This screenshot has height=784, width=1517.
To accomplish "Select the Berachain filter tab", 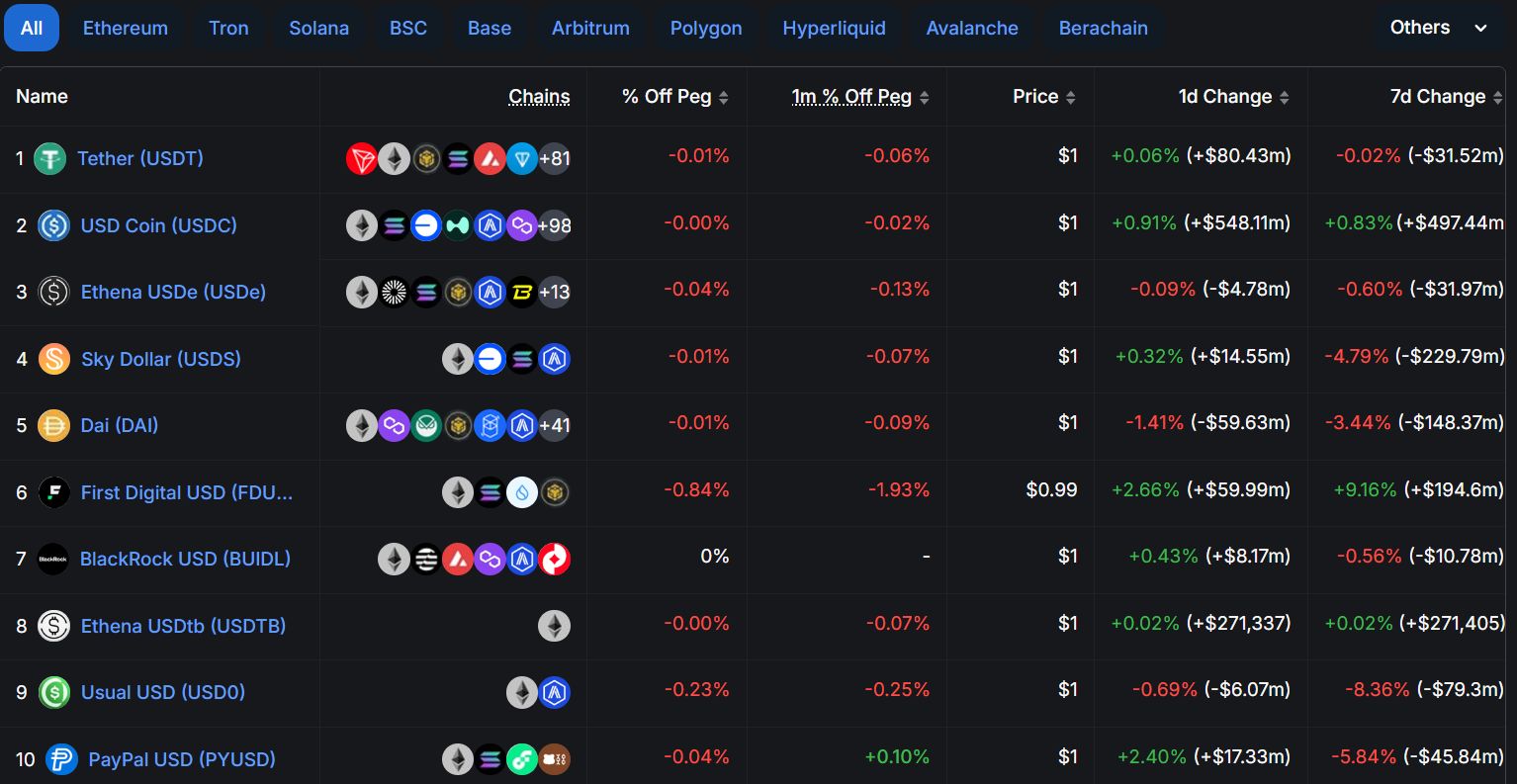I will (1103, 28).
